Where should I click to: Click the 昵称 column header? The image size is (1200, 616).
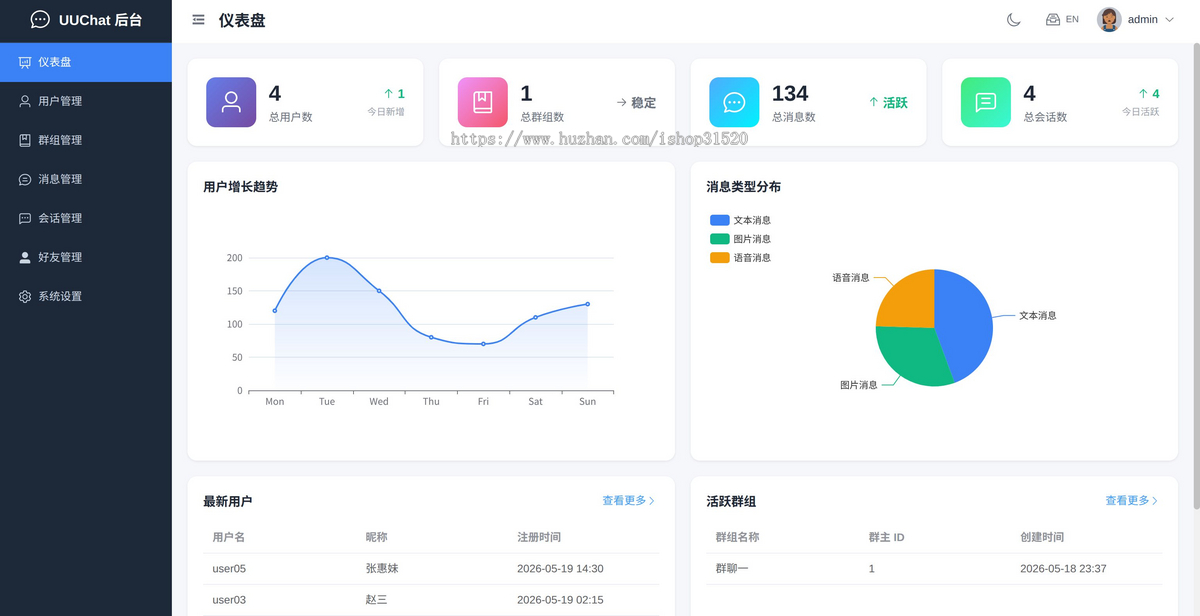pyautogui.click(x=376, y=537)
